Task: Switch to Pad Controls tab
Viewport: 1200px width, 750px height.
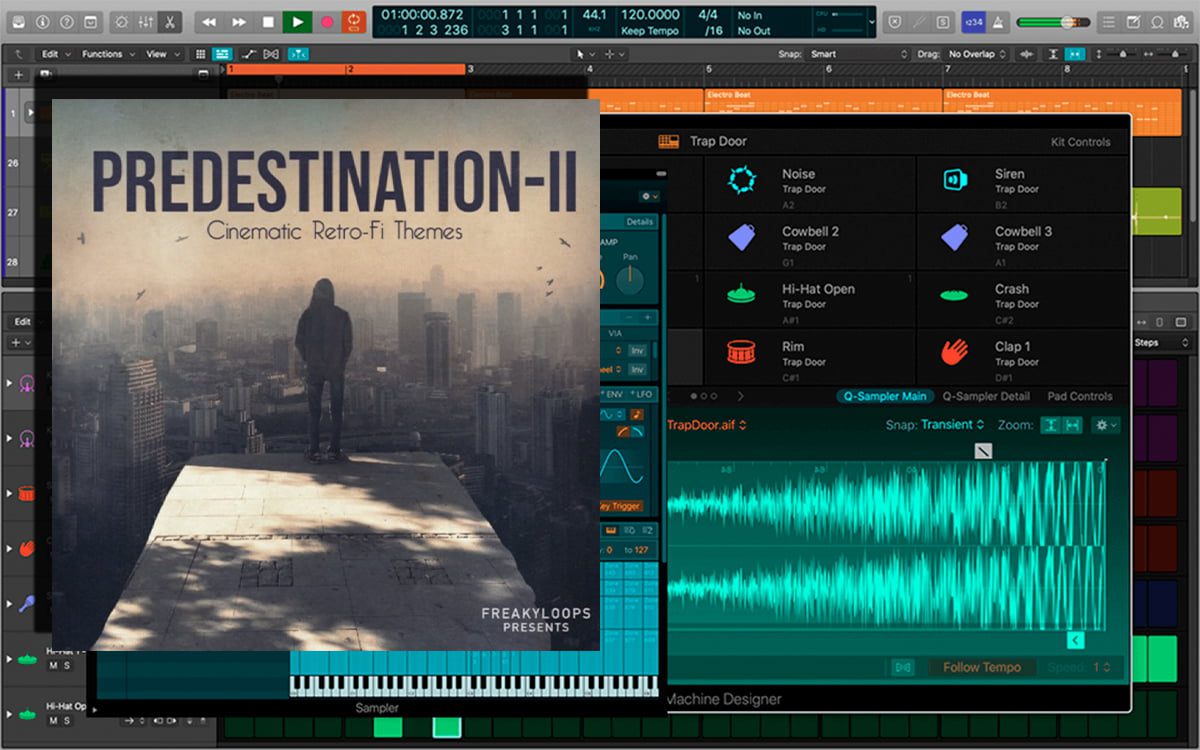Action: (1080, 396)
